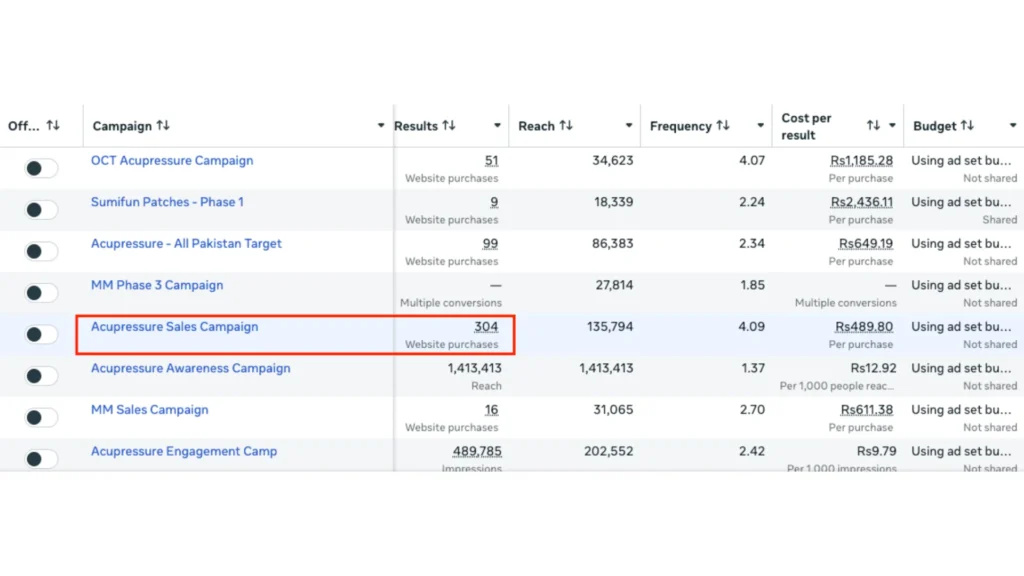This screenshot has height=576, width=1024.
Task: Toggle the MM Sales Campaign switch
Action: point(41,417)
